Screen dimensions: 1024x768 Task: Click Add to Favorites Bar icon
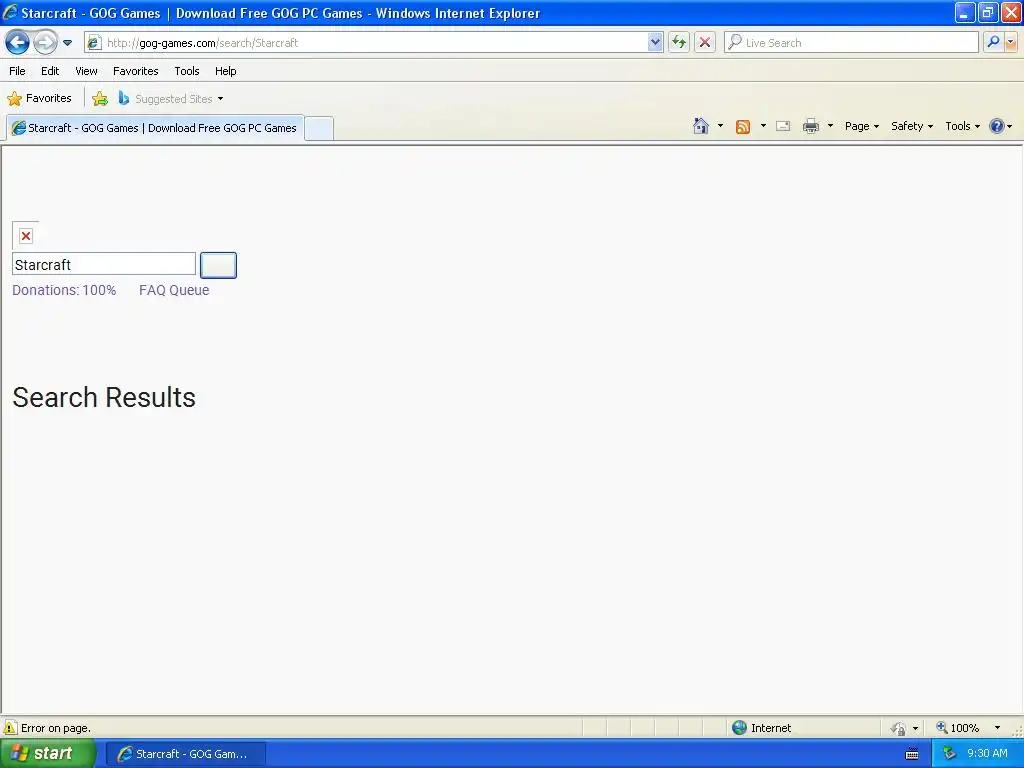[x=100, y=99]
